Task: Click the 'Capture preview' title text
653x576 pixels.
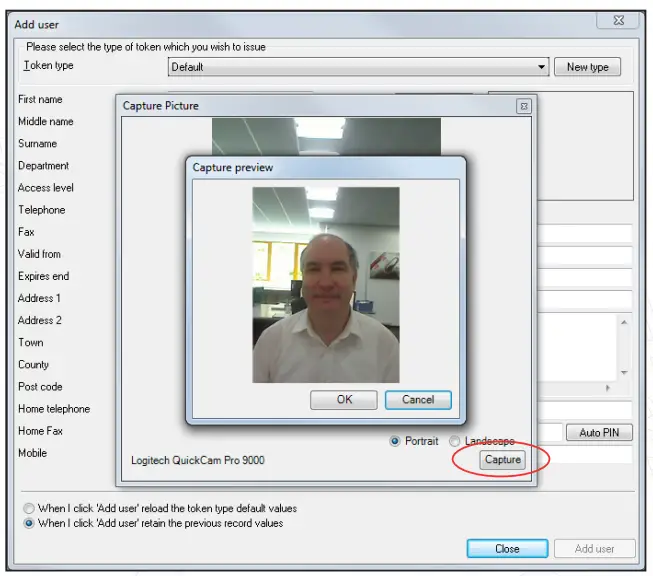Action: [x=232, y=168]
